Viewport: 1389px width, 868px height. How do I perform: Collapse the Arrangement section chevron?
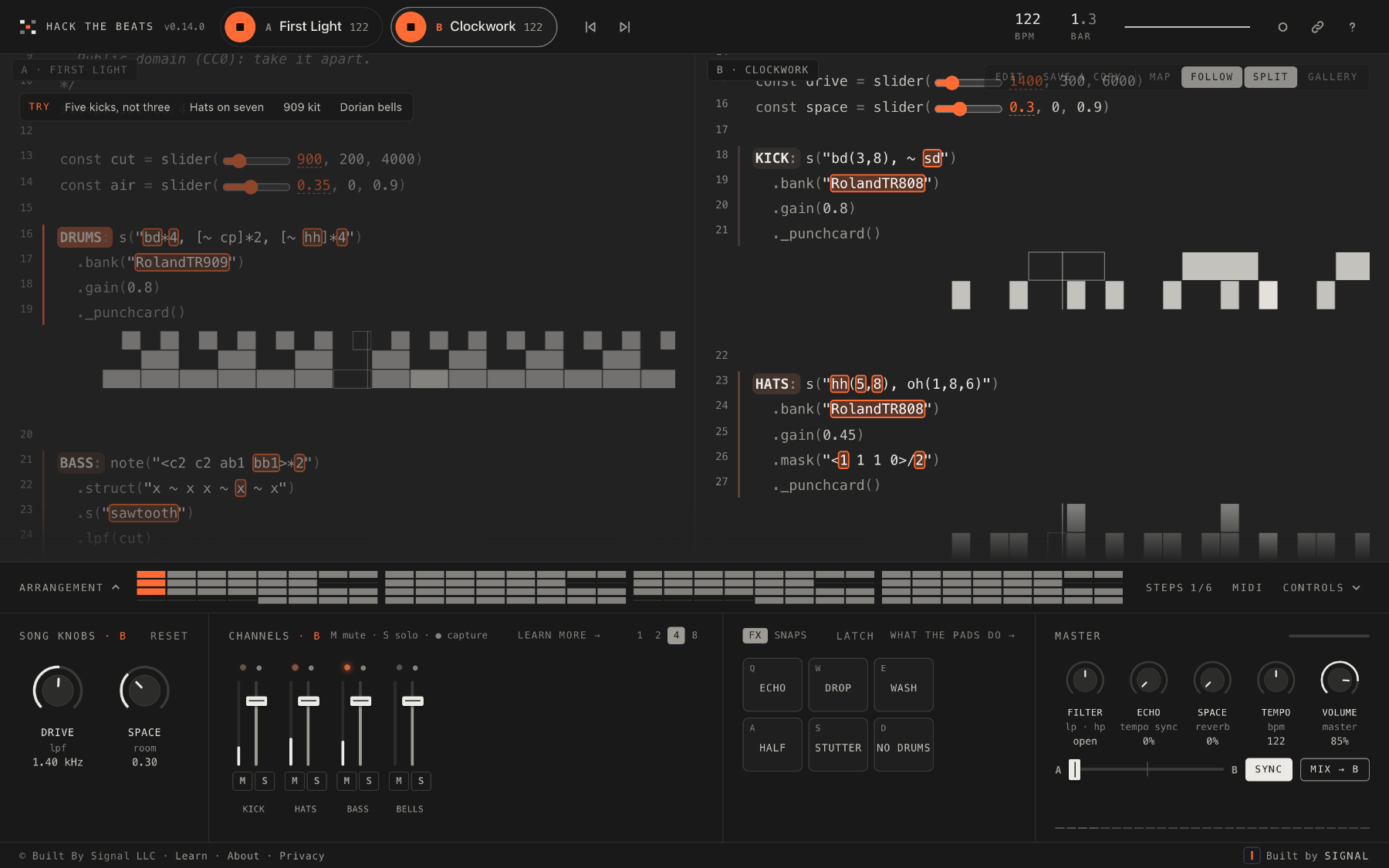tap(116, 587)
